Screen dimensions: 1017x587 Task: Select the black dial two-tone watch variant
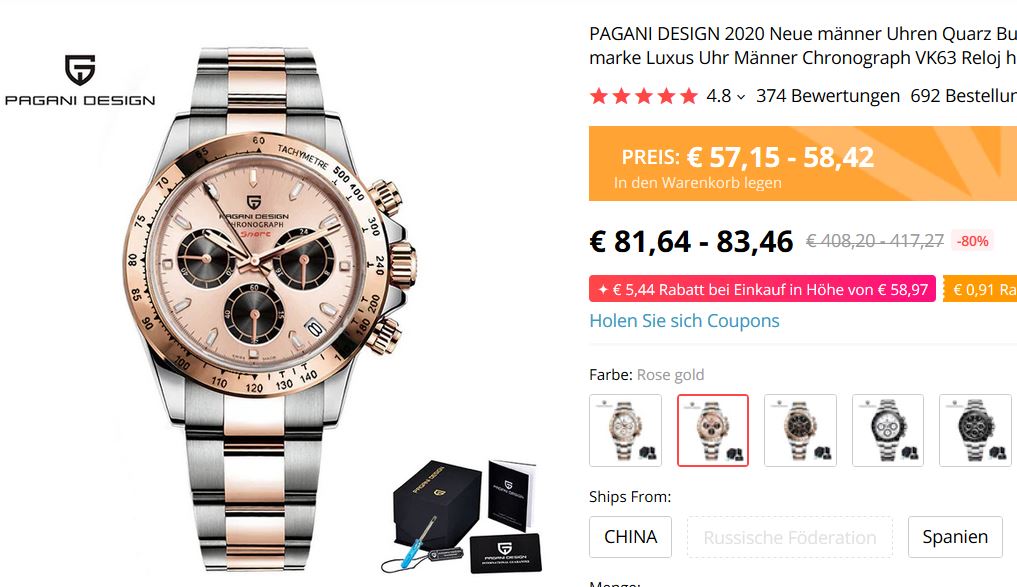click(x=800, y=431)
